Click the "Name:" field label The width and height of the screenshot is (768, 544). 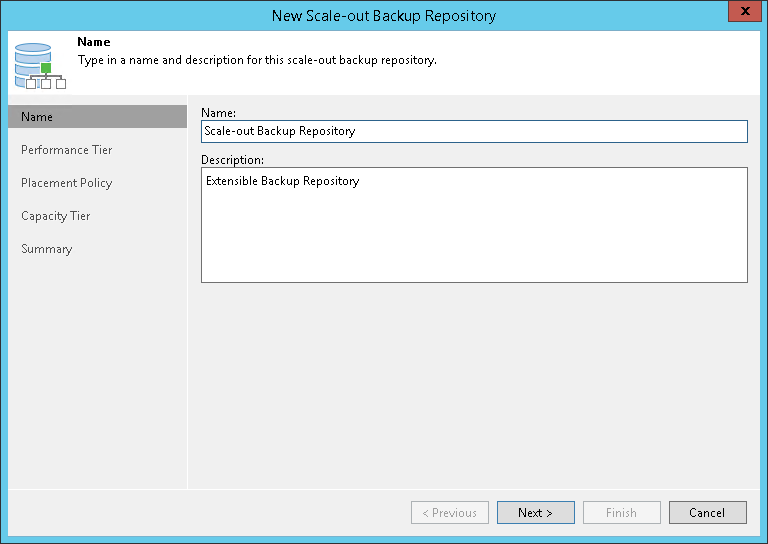[218, 114]
